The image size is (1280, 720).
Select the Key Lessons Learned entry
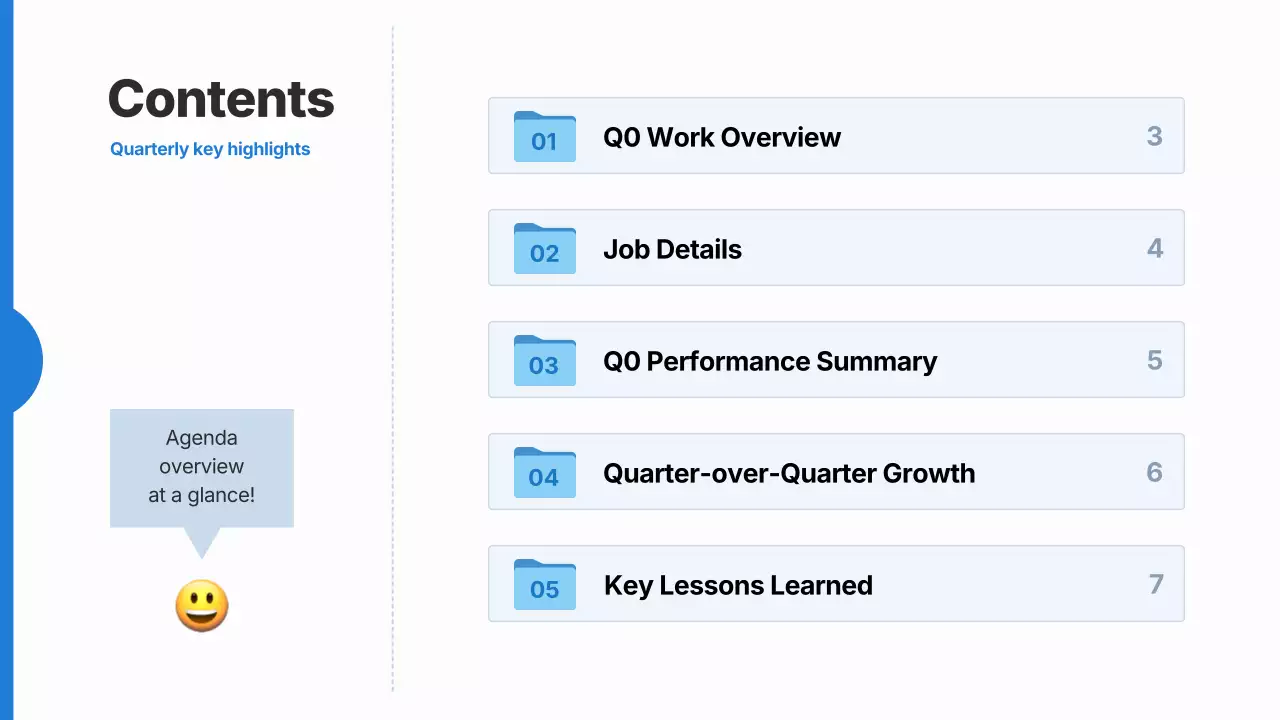pos(738,585)
